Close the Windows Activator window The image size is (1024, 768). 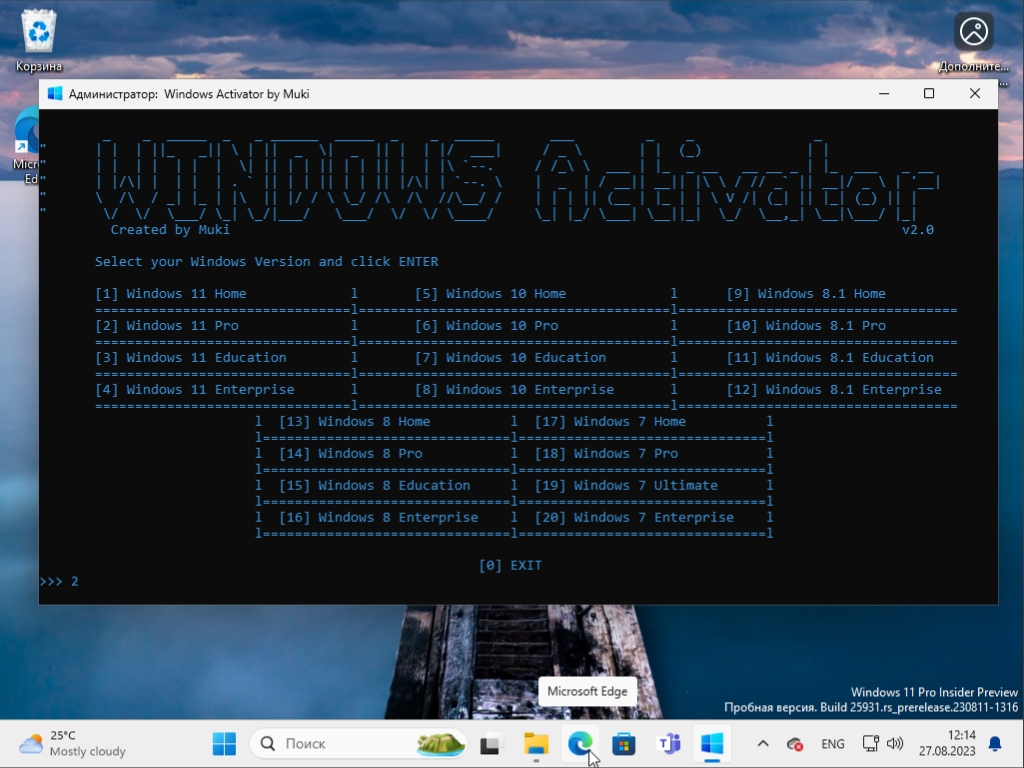pos(974,94)
